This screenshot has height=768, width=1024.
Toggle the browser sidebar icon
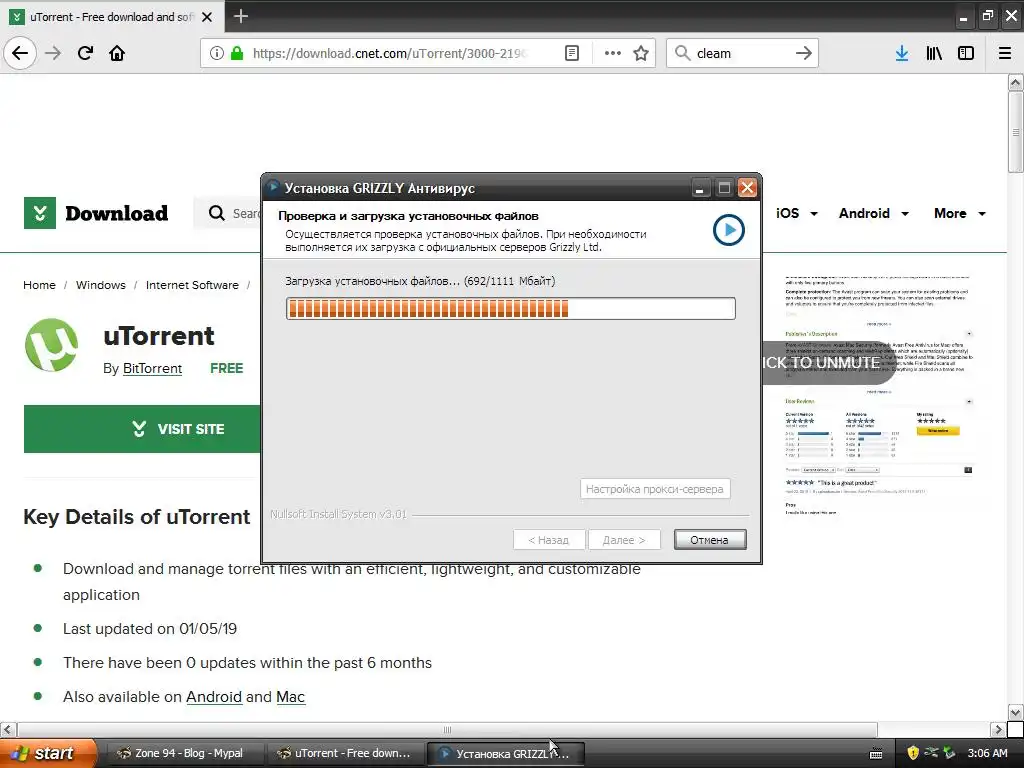[966, 54]
